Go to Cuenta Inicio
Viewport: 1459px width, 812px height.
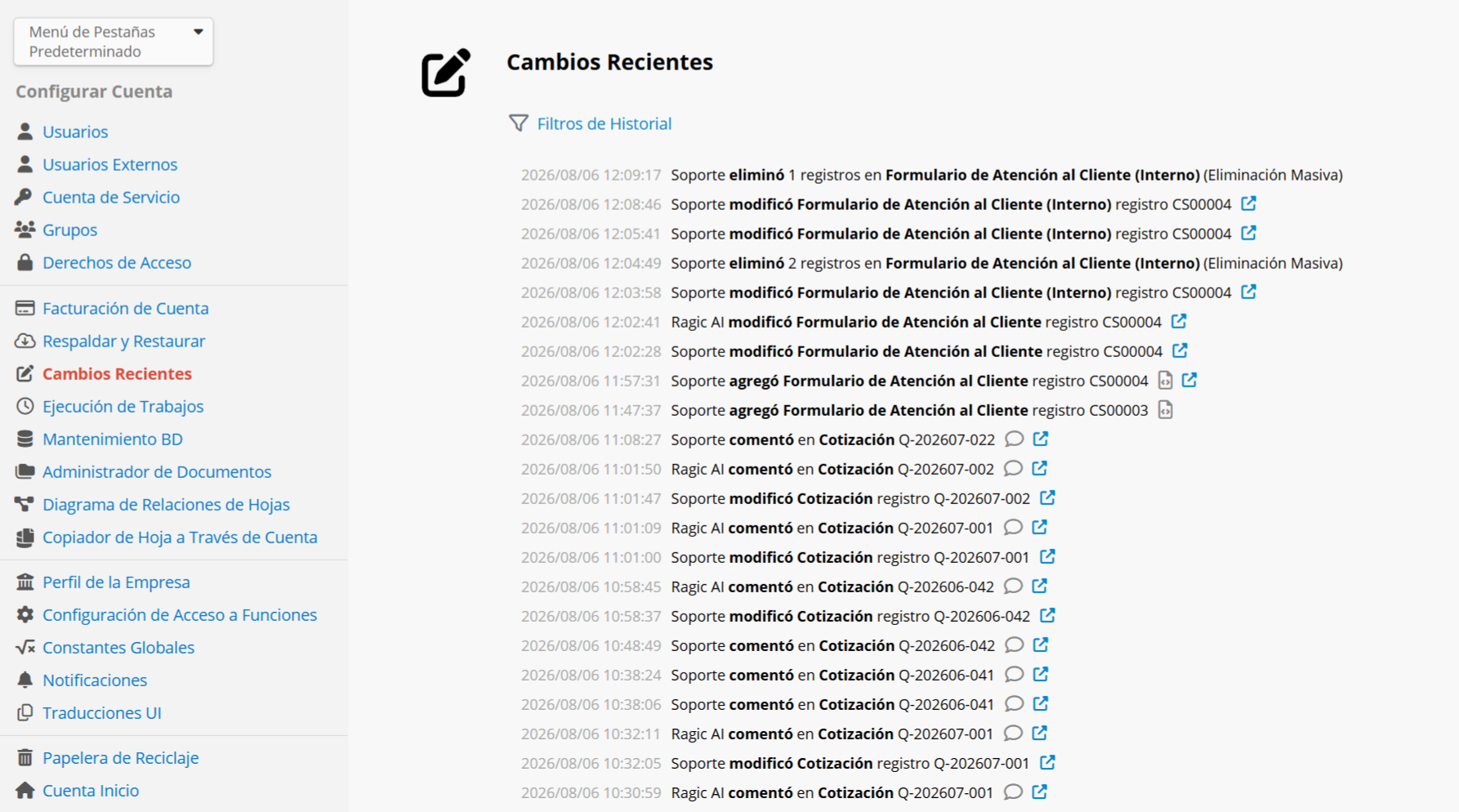pyautogui.click(x=91, y=790)
